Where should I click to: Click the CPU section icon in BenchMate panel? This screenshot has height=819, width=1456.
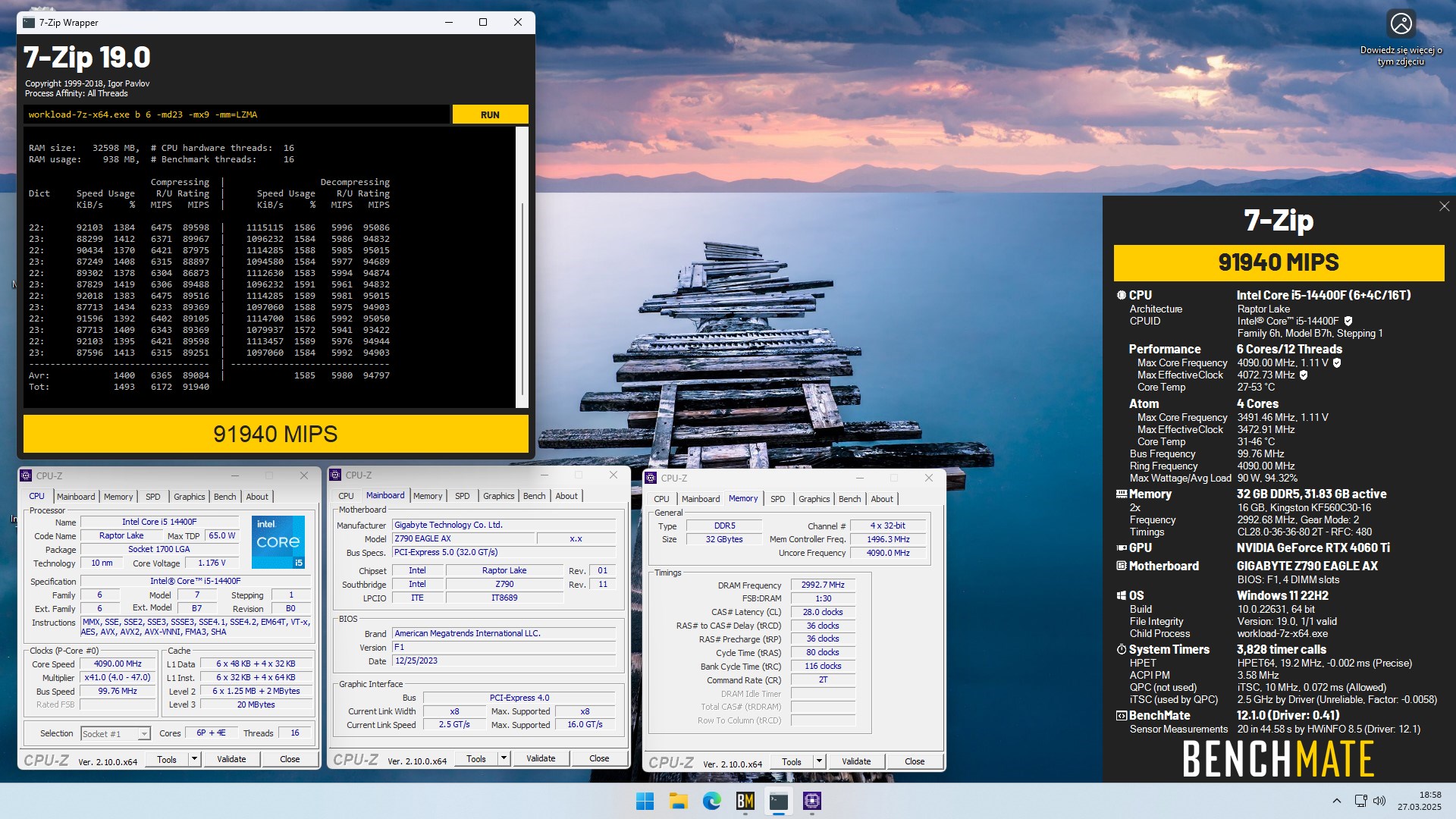pyautogui.click(x=1121, y=295)
